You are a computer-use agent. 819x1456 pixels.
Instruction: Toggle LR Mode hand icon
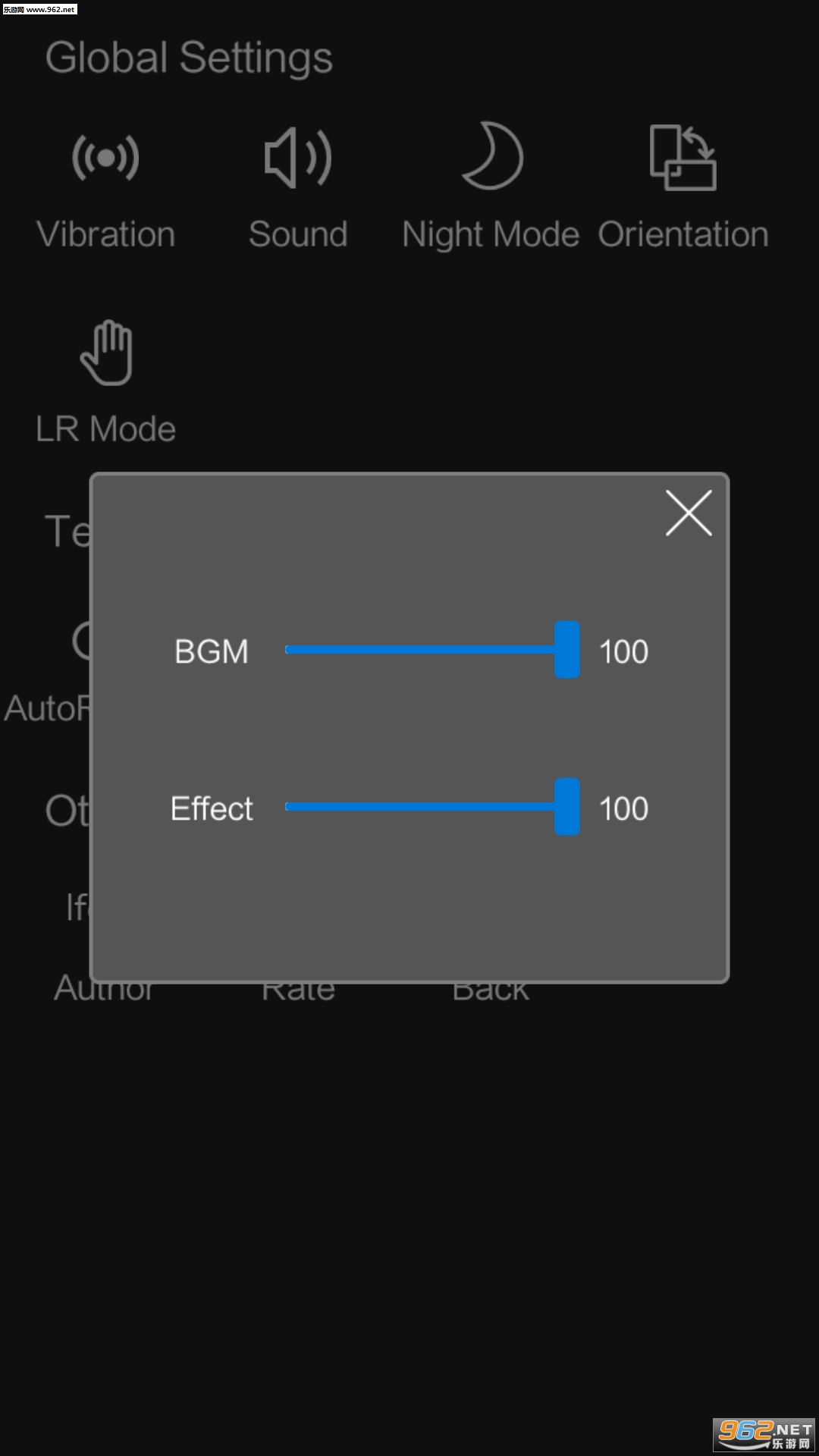point(106,353)
